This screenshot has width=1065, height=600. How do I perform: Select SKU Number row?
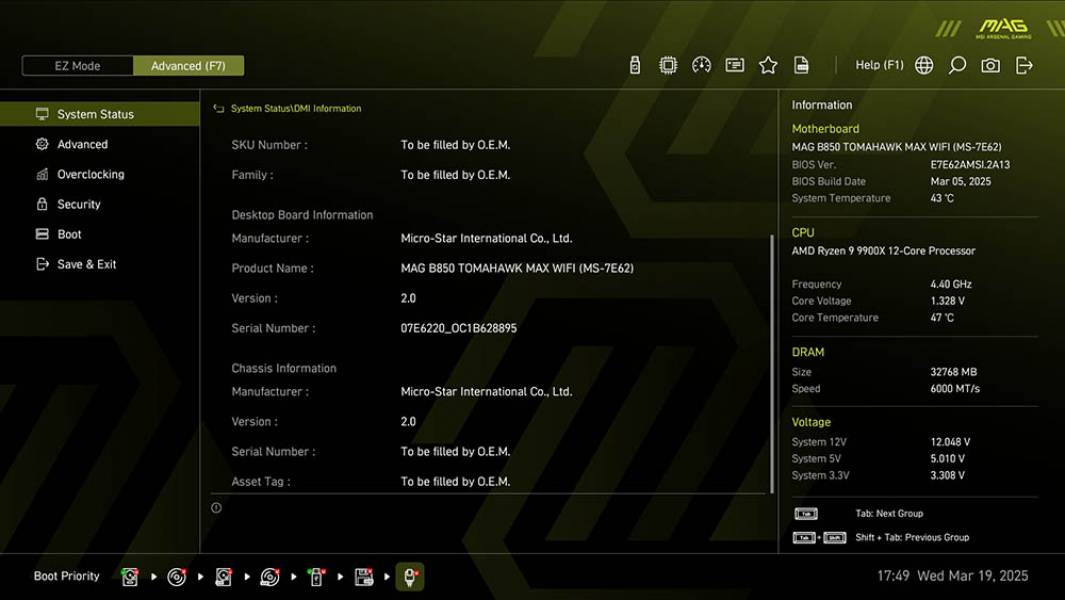[489, 145]
